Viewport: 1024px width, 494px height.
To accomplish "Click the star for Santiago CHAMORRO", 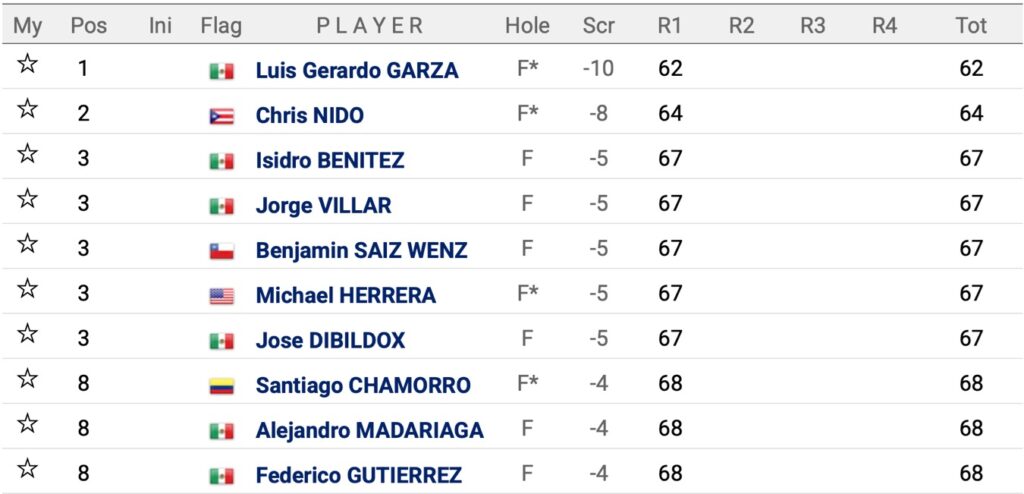I will click(27, 379).
